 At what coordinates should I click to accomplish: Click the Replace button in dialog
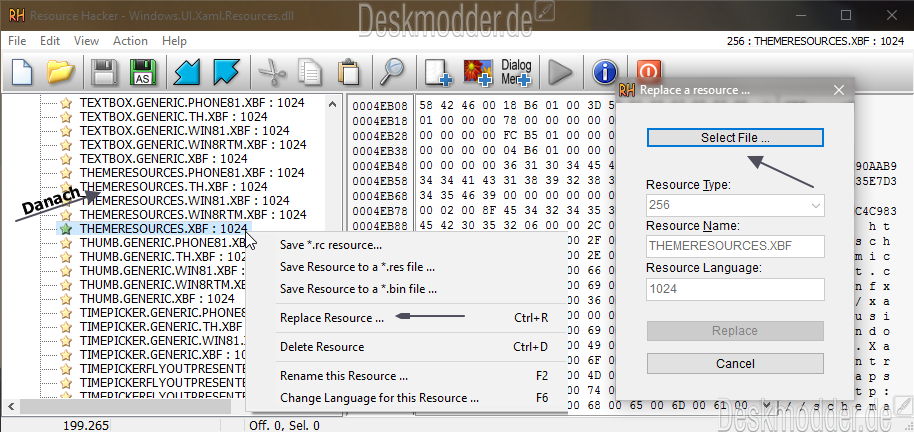click(735, 331)
